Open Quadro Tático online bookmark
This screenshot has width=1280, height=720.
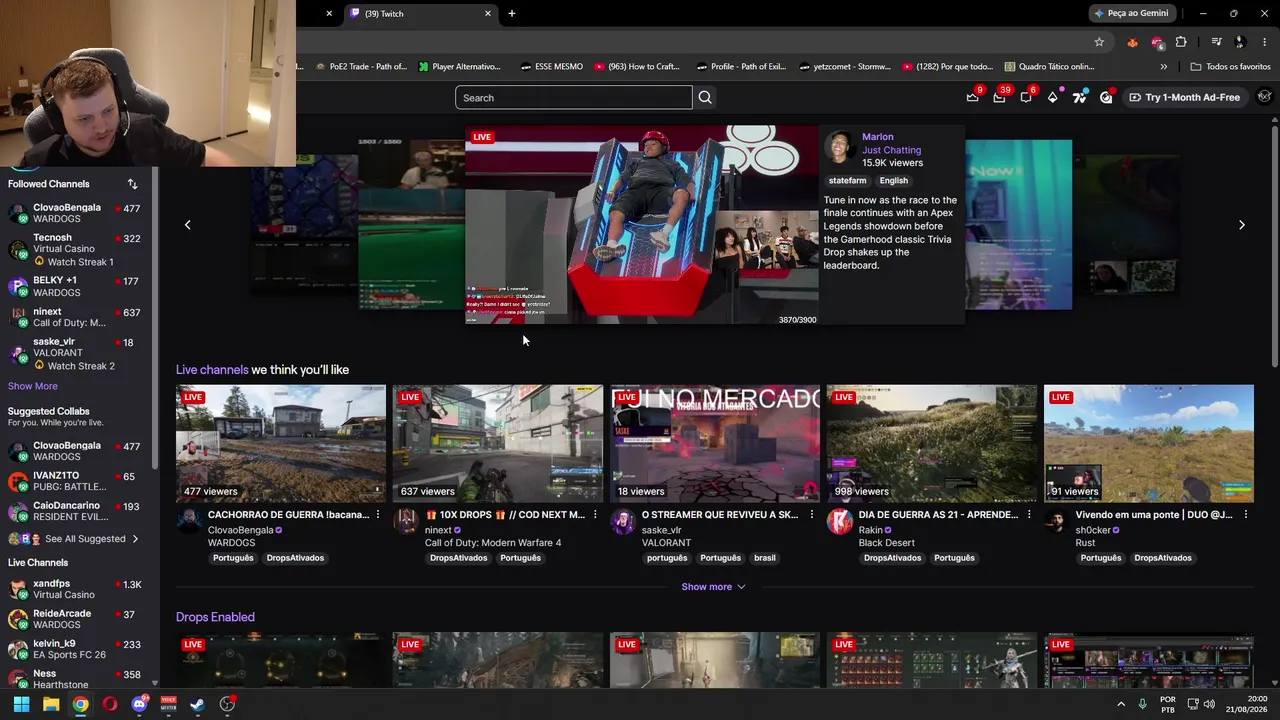click(x=1049, y=67)
